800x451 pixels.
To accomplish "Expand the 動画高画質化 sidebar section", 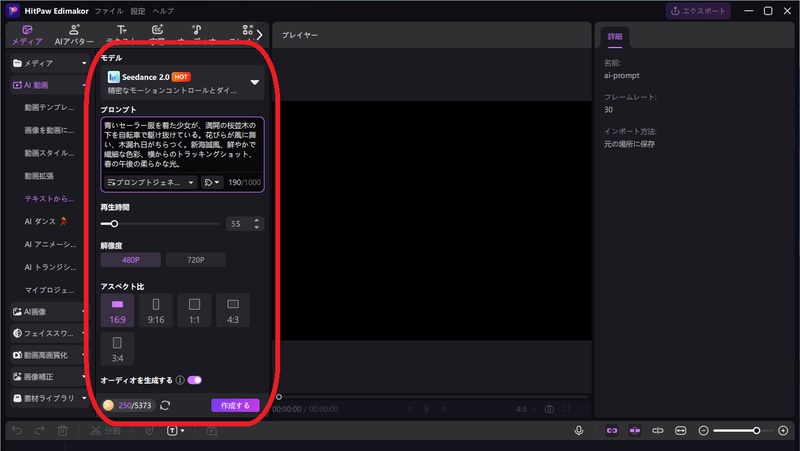I will pyautogui.click(x=49, y=355).
